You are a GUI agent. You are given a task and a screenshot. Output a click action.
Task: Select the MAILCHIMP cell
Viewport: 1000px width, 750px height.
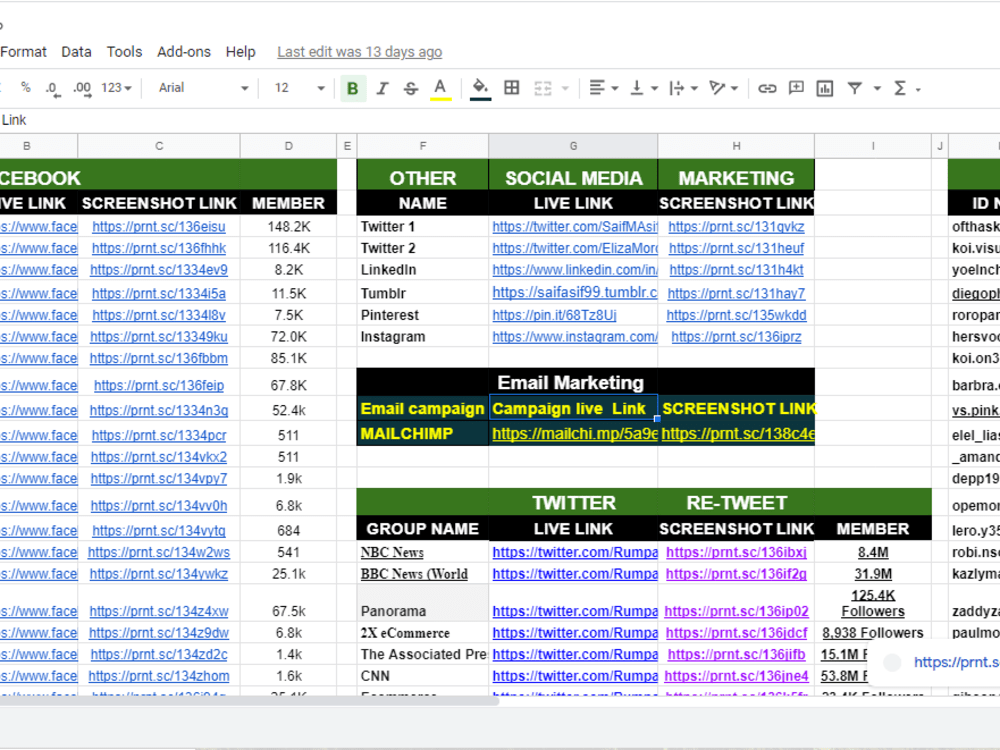(x=423, y=434)
